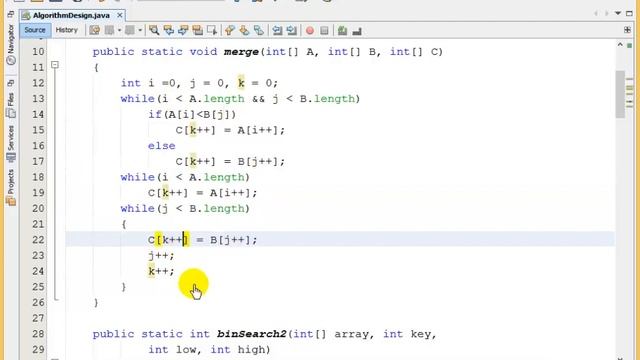This screenshot has height=360, width=640.
Task: Click red Start Macro Recording icon
Action: coord(310,31)
